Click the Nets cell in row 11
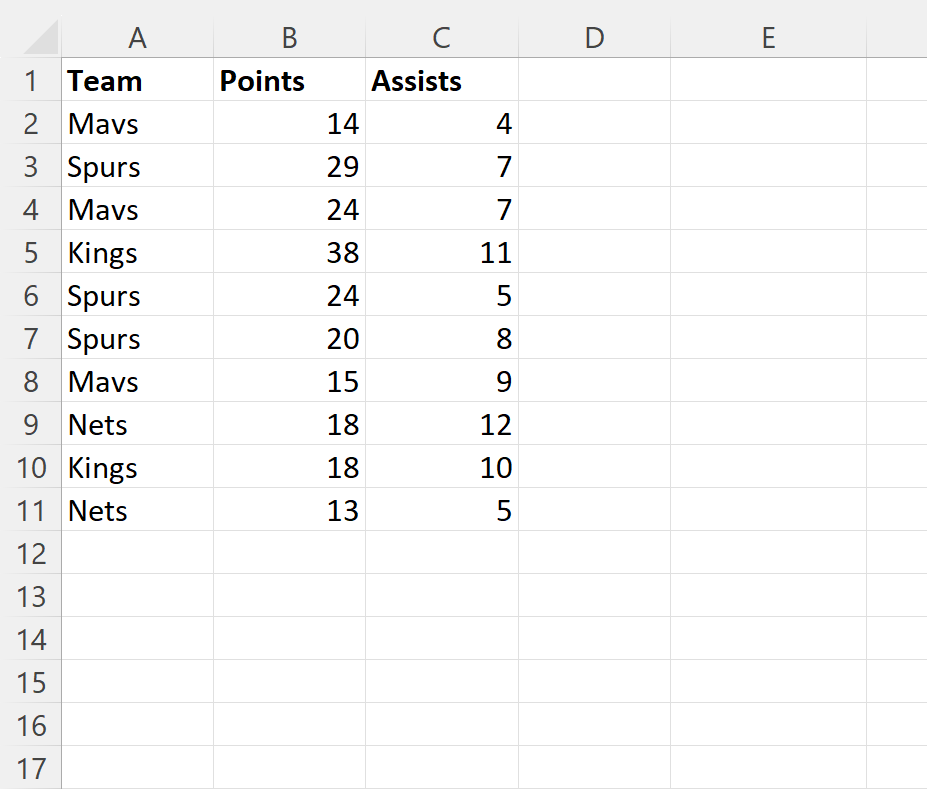The height and width of the screenshot is (789, 927). pyautogui.click(x=138, y=511)
